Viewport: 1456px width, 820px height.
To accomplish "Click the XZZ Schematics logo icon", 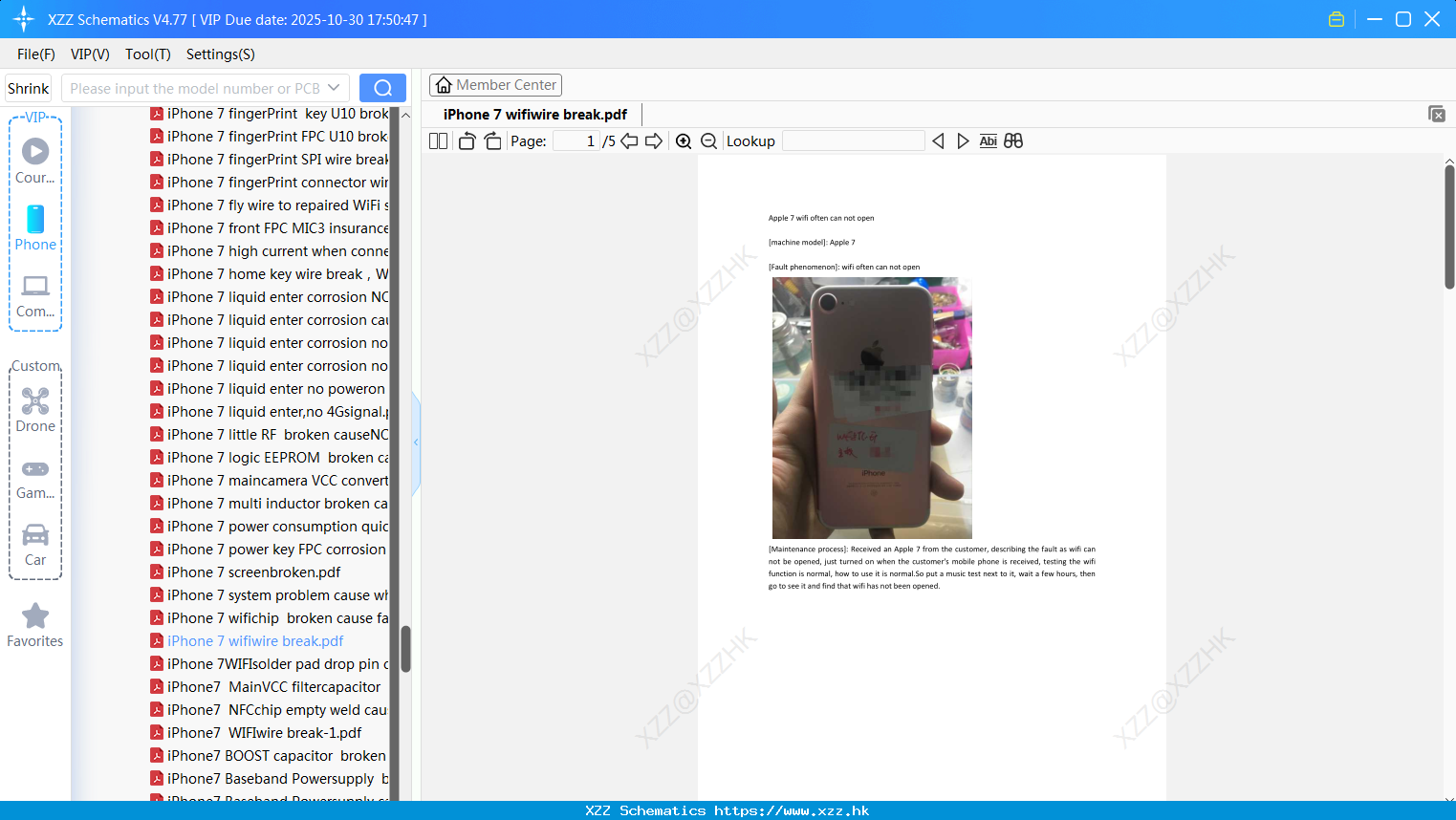I will (x=24, y=19).
